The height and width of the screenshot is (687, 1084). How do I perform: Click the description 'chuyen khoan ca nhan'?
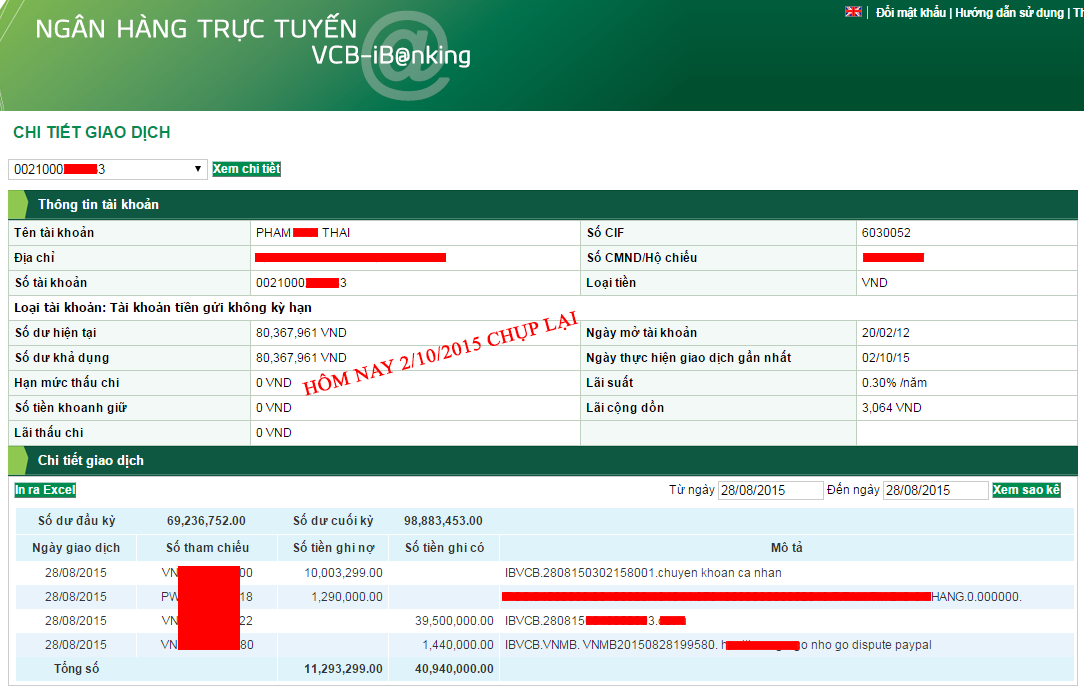point(720,572)
